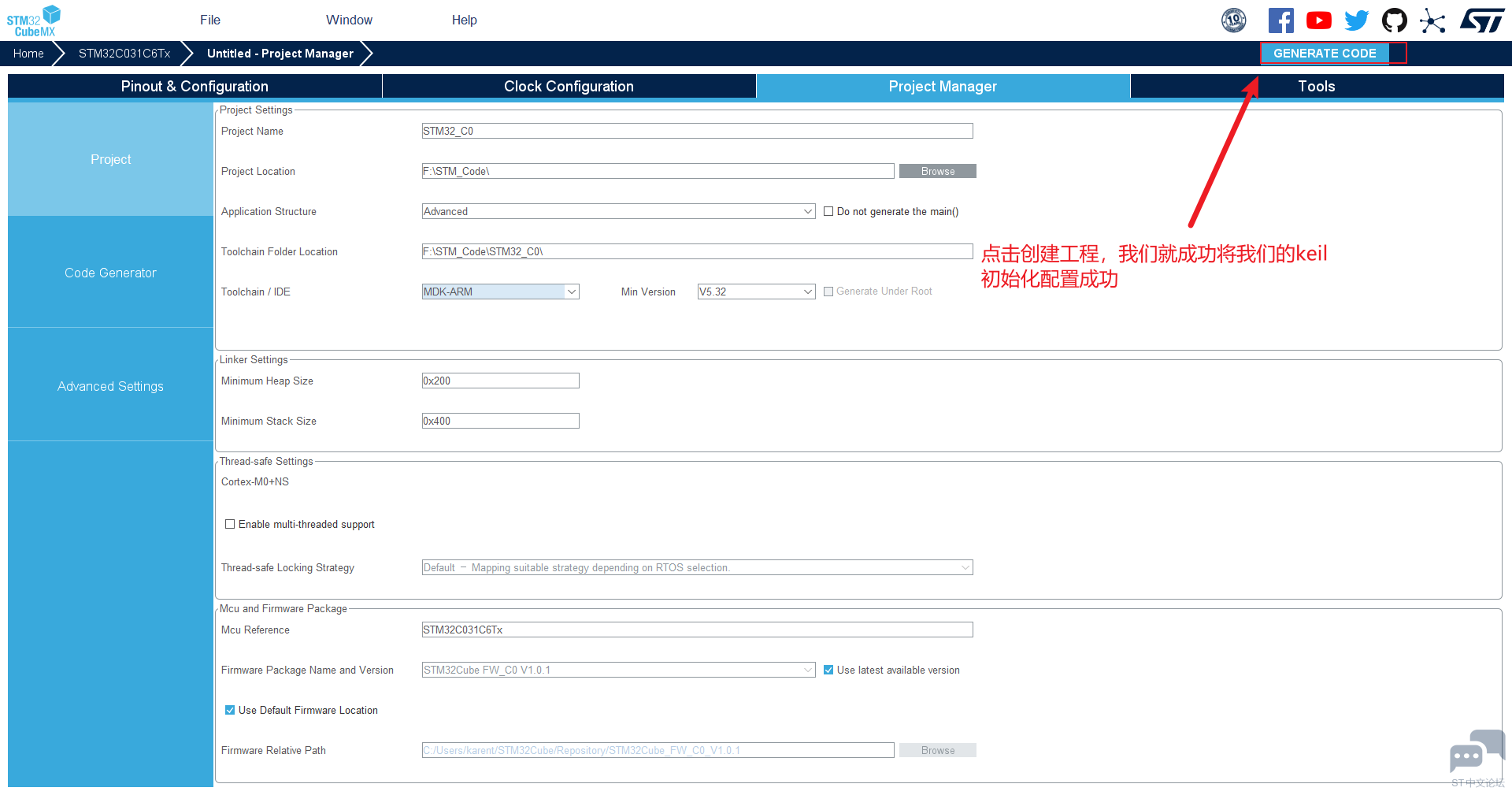Select the Code Generator side tab

point(110,273)
